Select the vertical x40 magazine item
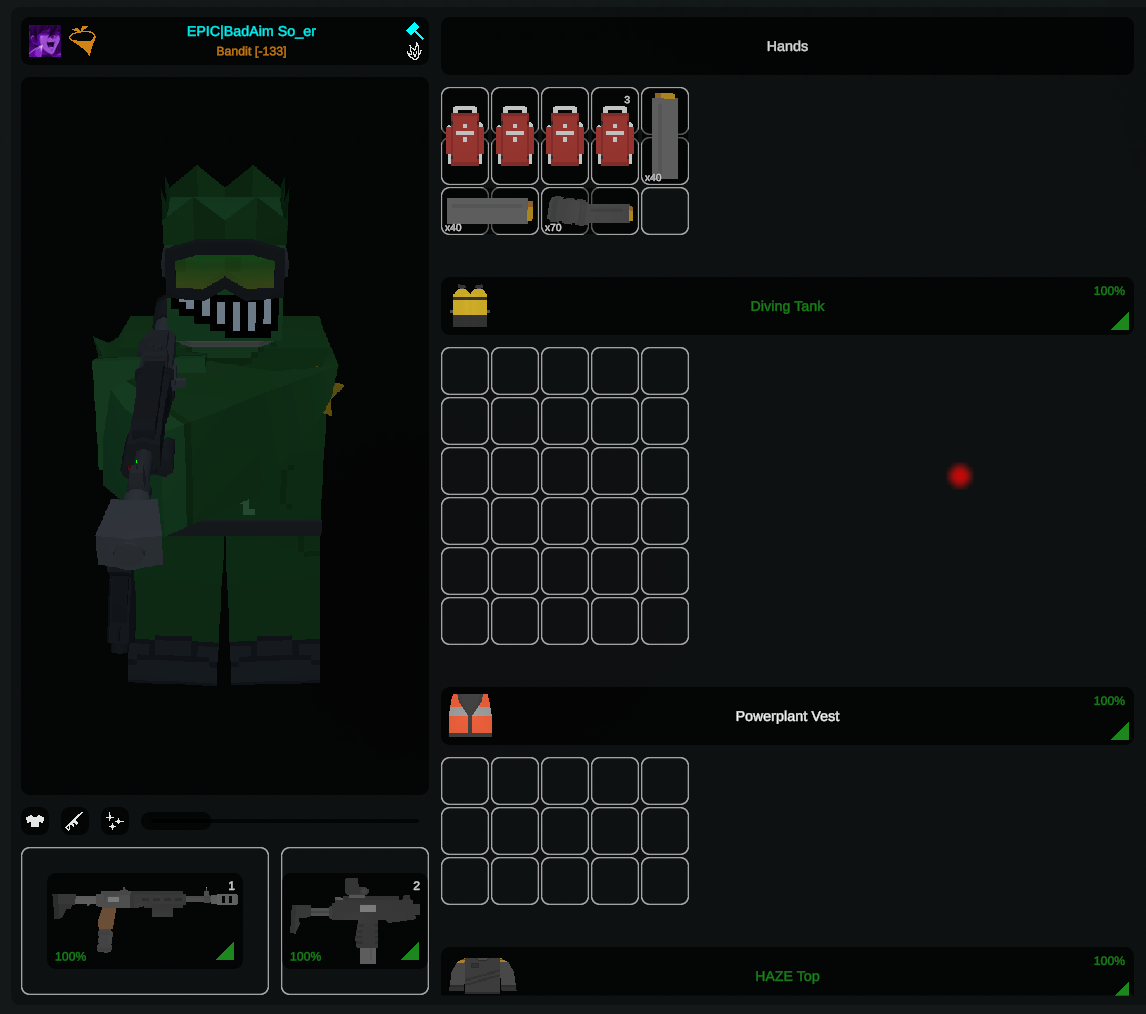 click(664, 136)
